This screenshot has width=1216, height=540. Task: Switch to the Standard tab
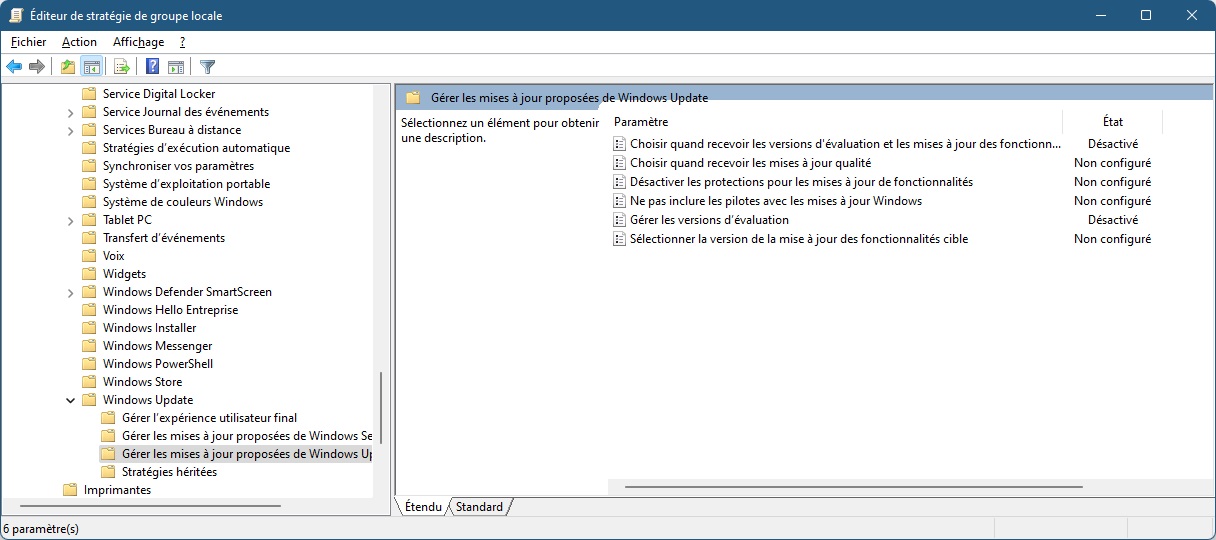point(479,507)
